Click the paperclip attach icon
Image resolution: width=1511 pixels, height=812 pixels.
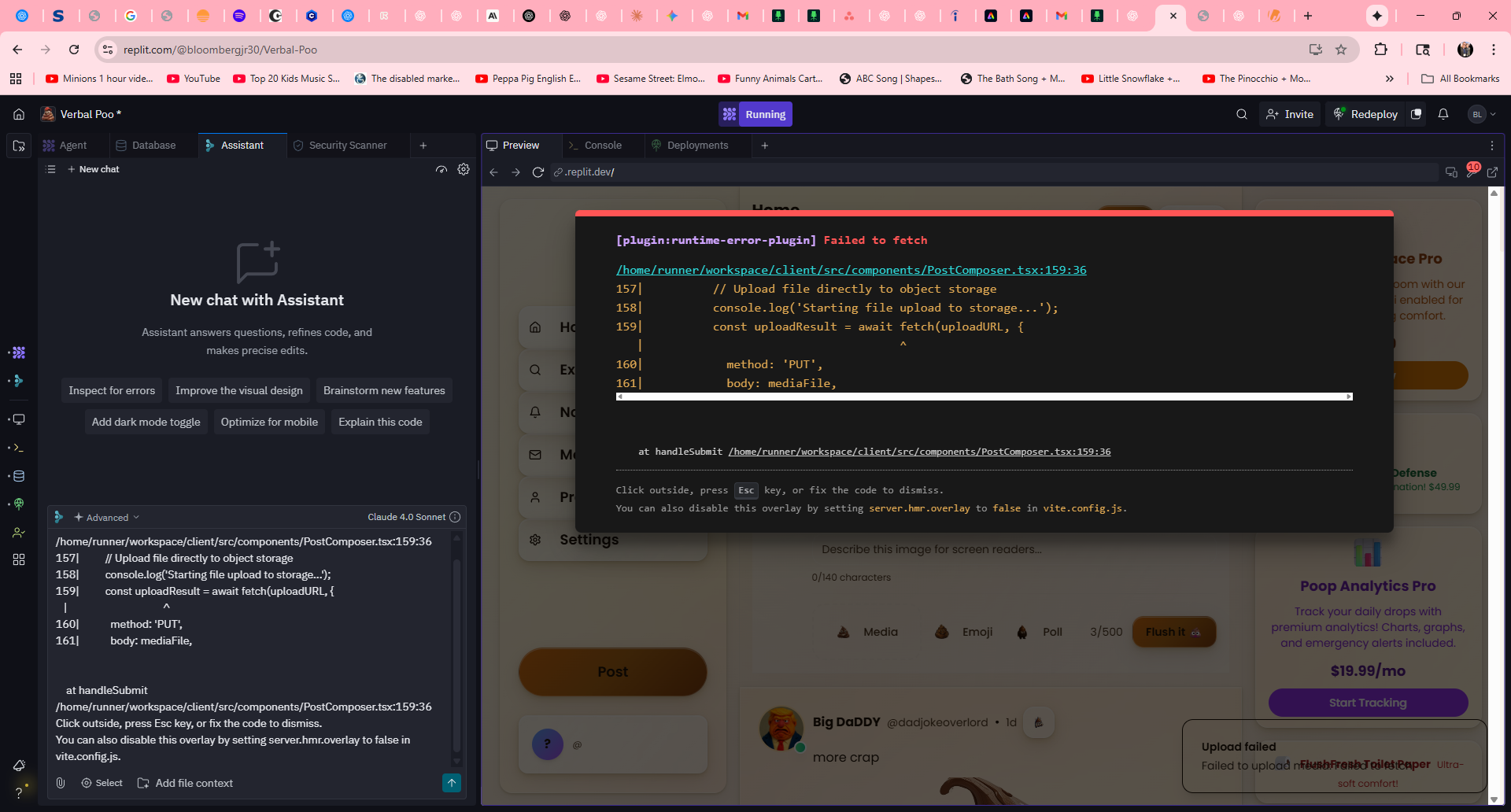pyautogui.click(x=61, y=783)
